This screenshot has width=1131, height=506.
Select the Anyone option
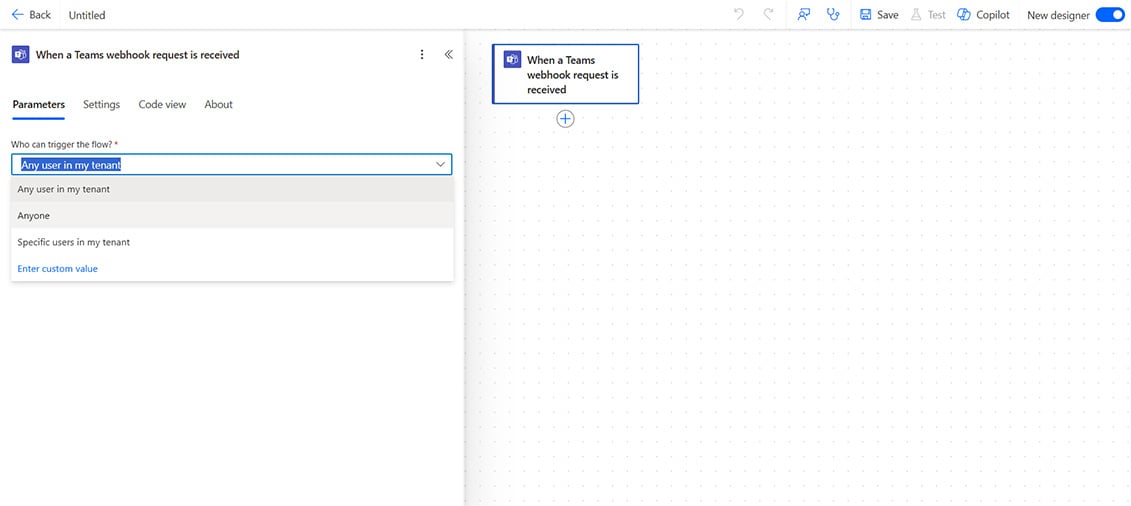click(x=232, y=216)
